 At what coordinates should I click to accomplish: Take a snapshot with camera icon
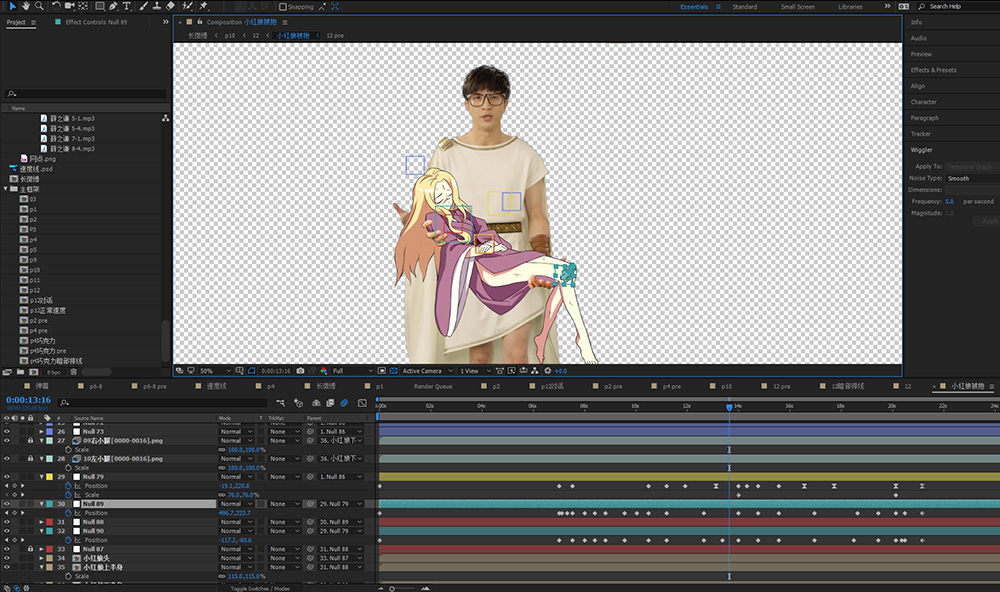coord(300,371)
